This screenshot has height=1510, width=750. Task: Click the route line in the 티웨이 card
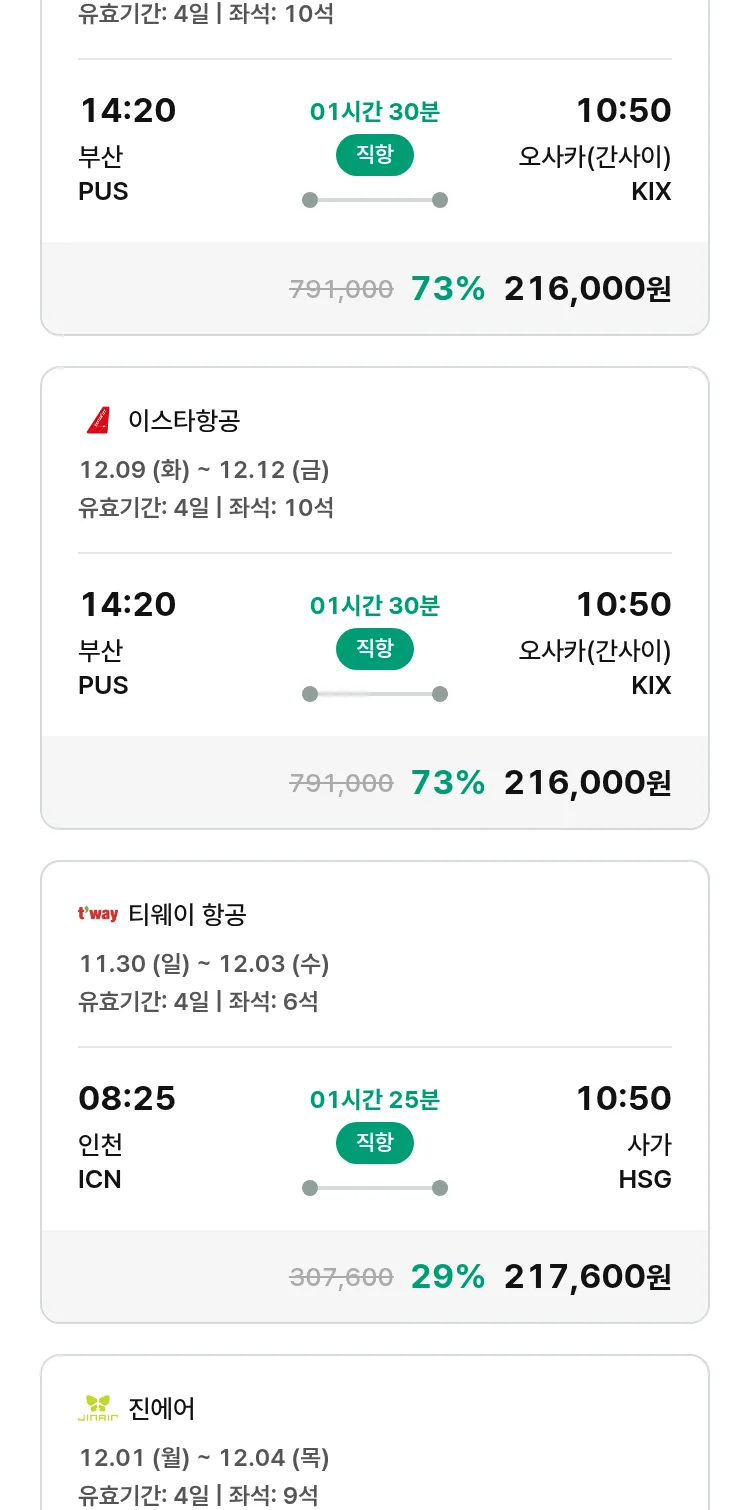pos(374,1188)
